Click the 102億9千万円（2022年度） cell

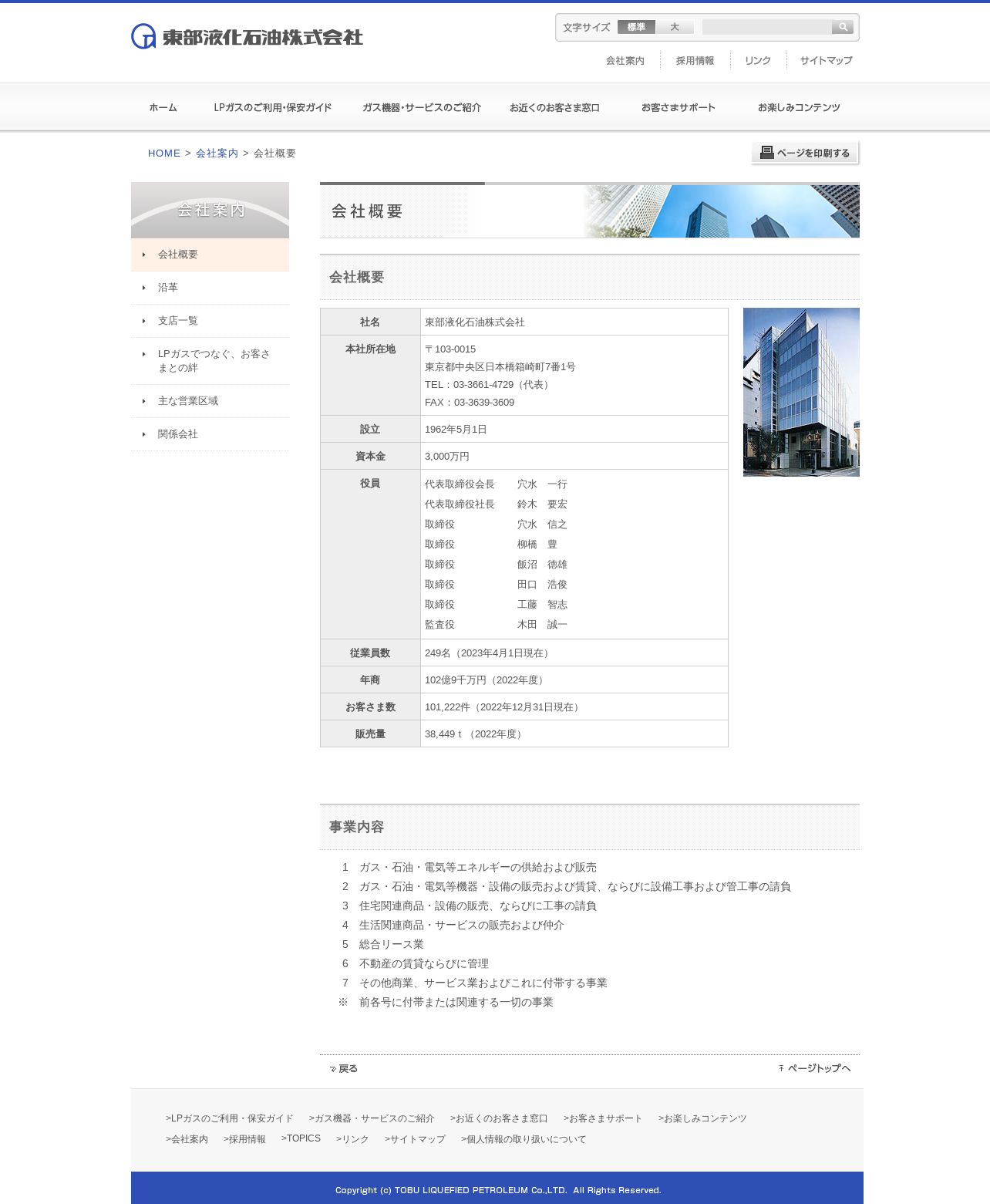point(574,680)
